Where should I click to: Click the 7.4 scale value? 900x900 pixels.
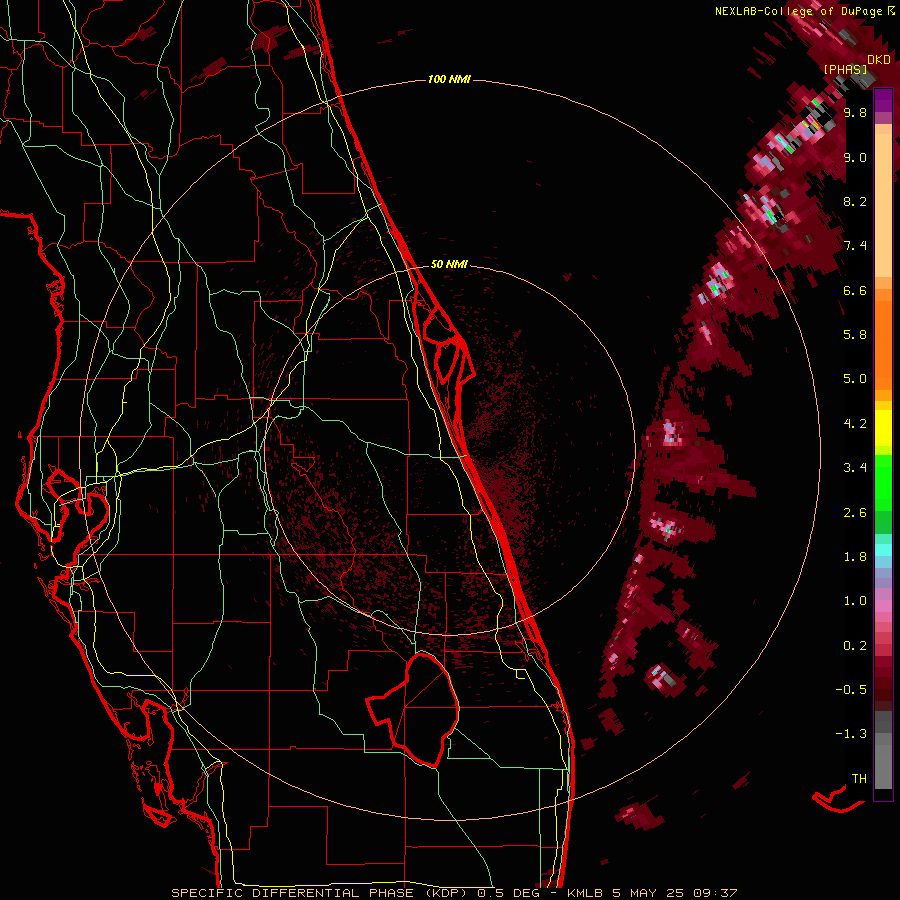pos(855,246)
